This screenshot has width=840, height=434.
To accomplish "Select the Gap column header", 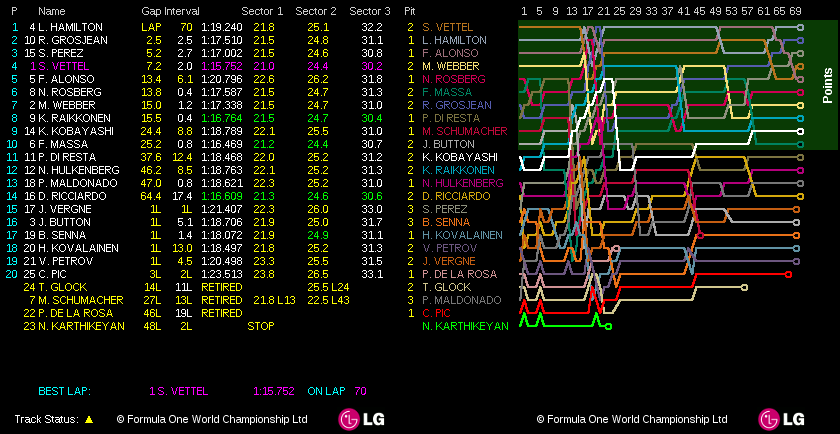I will [151, 11].
